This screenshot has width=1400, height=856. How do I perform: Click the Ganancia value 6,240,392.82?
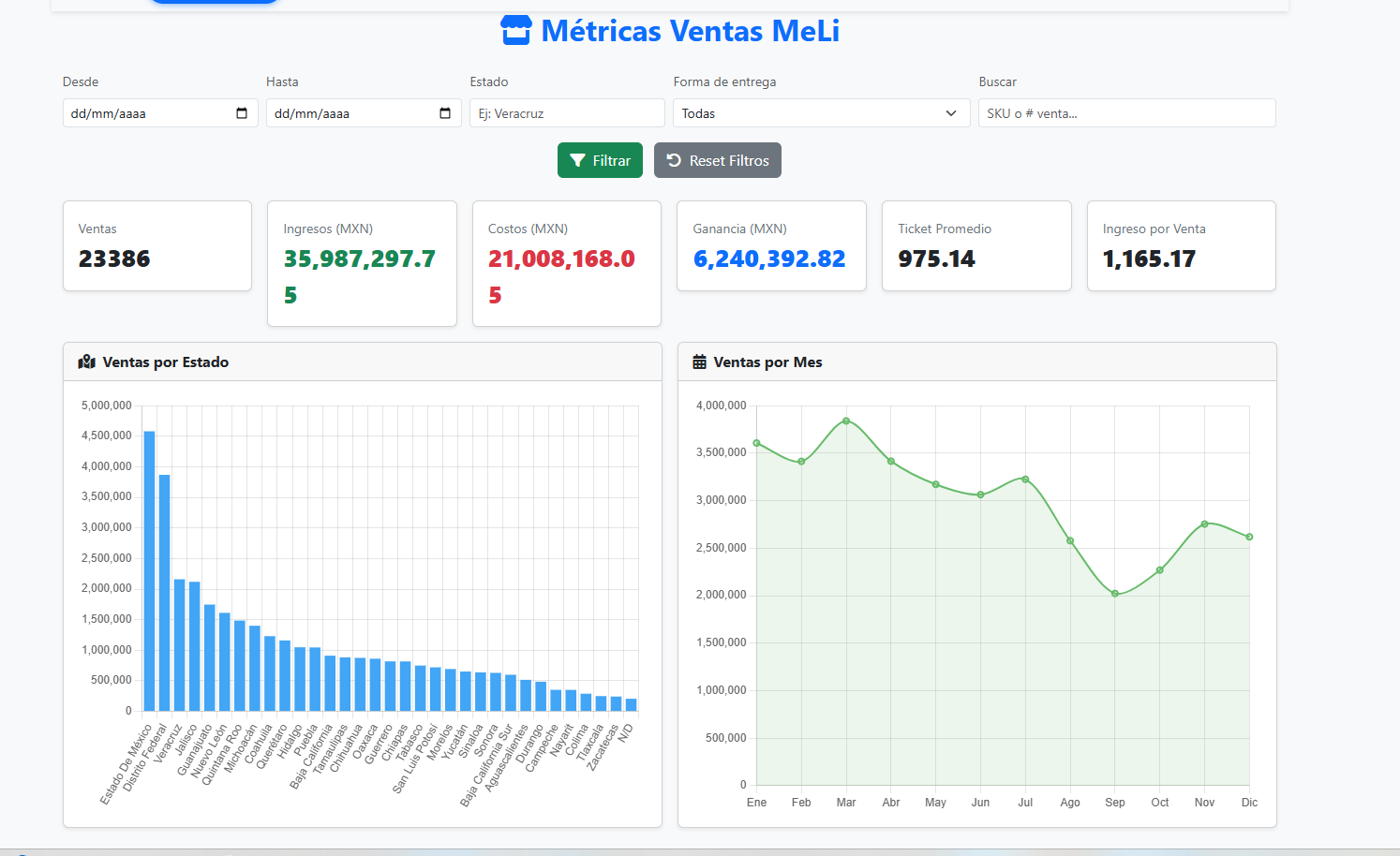click(769, 258)
